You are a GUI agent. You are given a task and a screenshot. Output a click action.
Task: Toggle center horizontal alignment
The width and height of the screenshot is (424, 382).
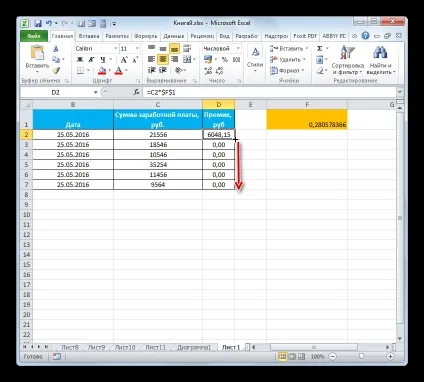(x=163, y=60)
